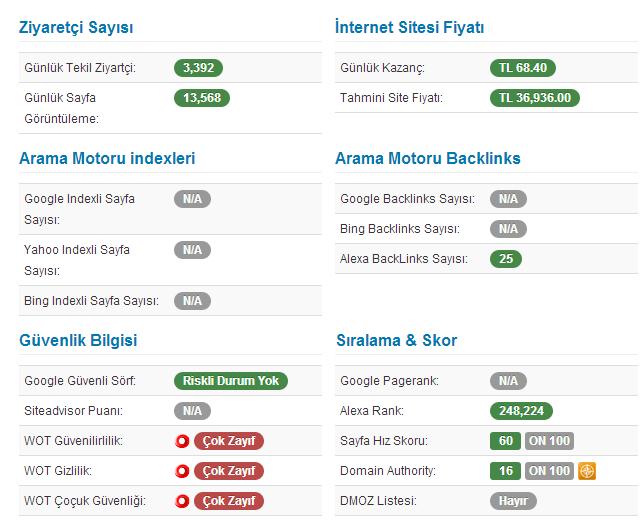This screenshot has height=526, width=640.
Task: Click the DMOZ Listesi Hayır badge
Action: pyautogui.click(x=513, y=501)
